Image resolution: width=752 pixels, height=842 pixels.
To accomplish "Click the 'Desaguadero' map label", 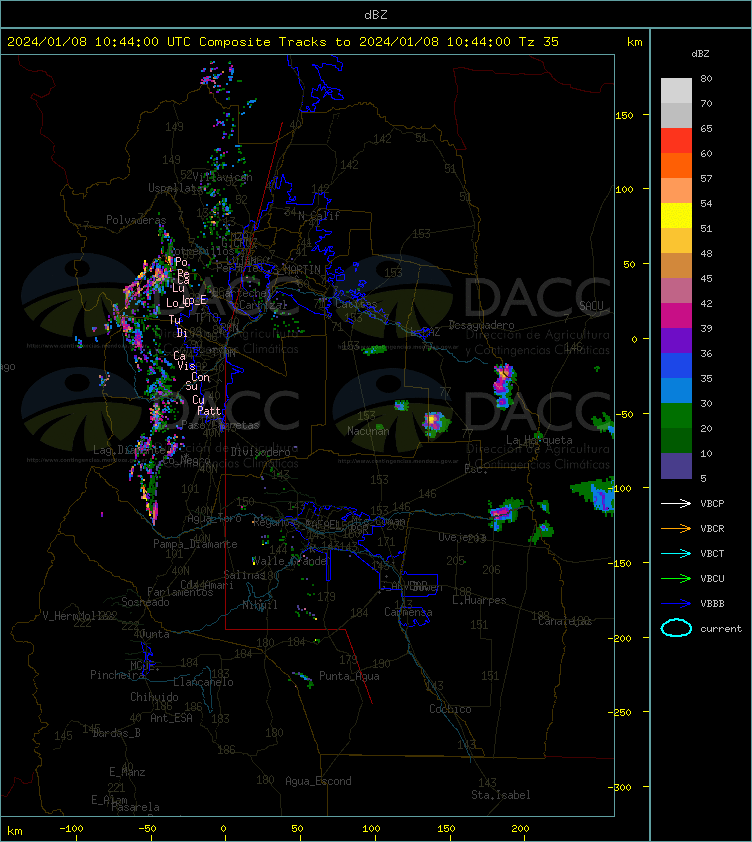I will point(481,325).
